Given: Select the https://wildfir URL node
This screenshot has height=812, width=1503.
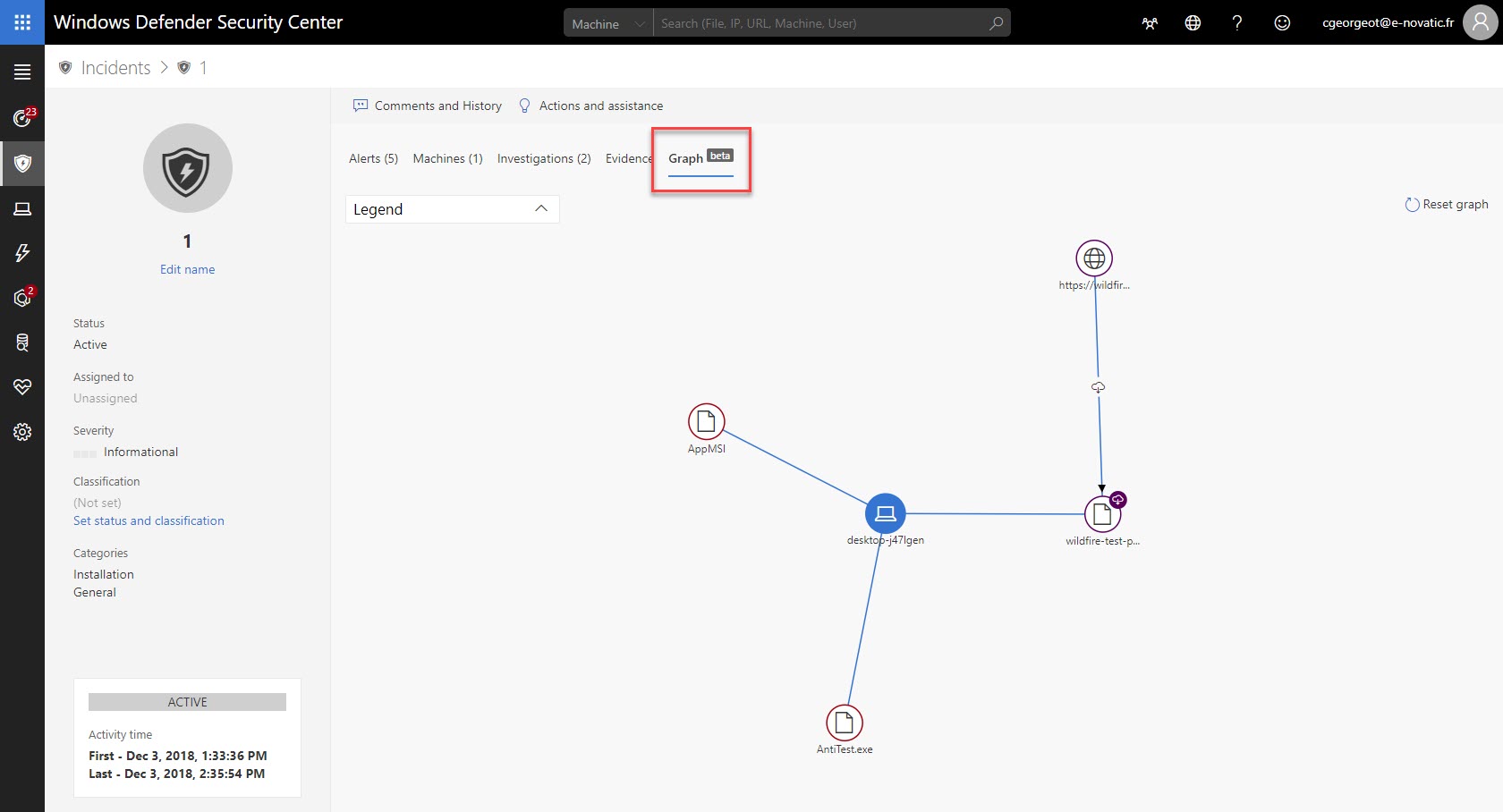Looking at the screenshot, I should point(1094,258).
